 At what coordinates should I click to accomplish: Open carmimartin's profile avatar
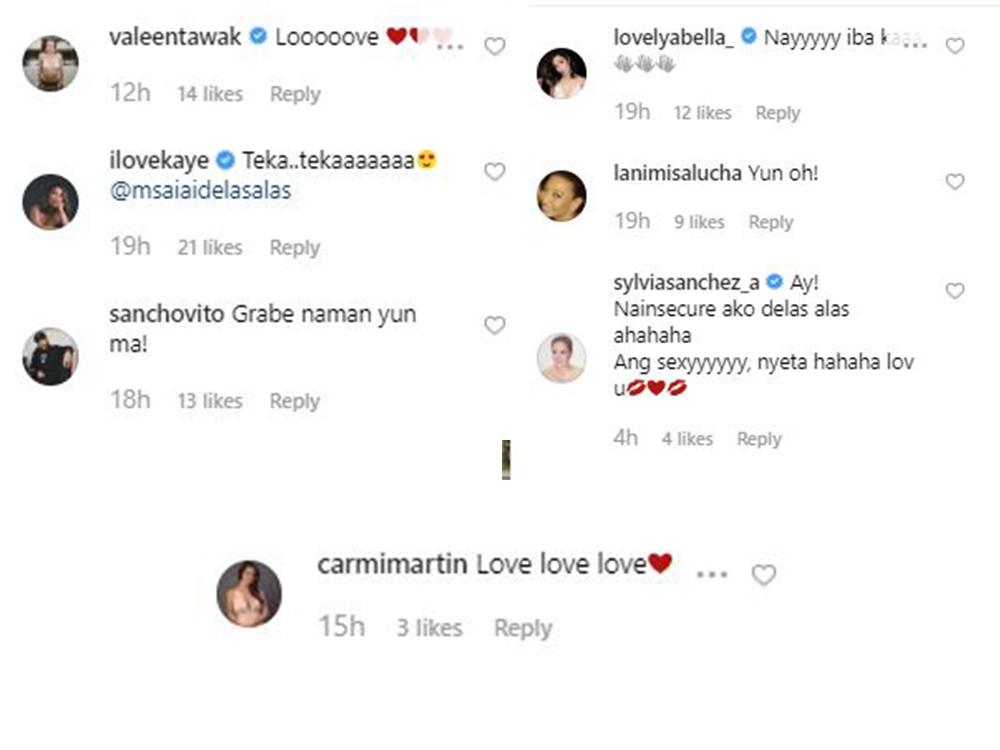pyautogui.click(x=249, y=593)
